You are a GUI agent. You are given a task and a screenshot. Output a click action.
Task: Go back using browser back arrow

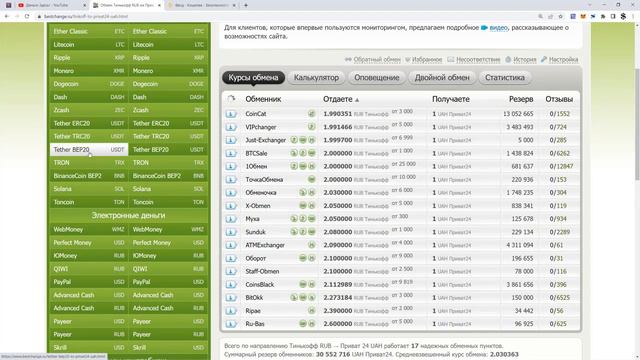coord(7,16)
